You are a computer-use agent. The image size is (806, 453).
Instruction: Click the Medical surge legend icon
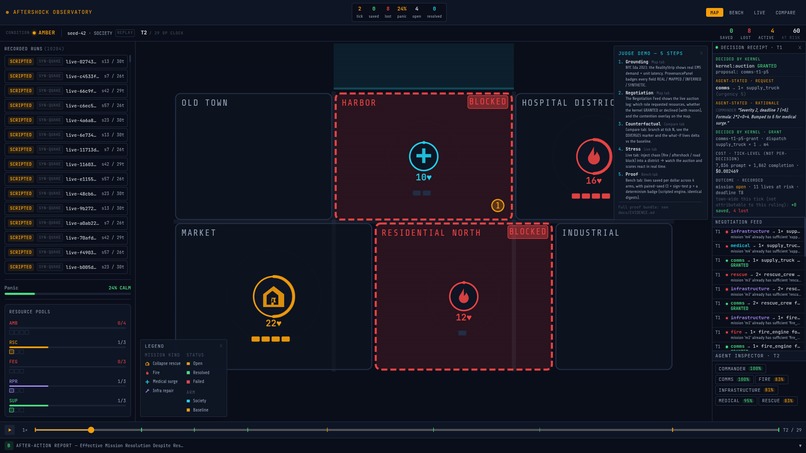click(x=147, y=382)
